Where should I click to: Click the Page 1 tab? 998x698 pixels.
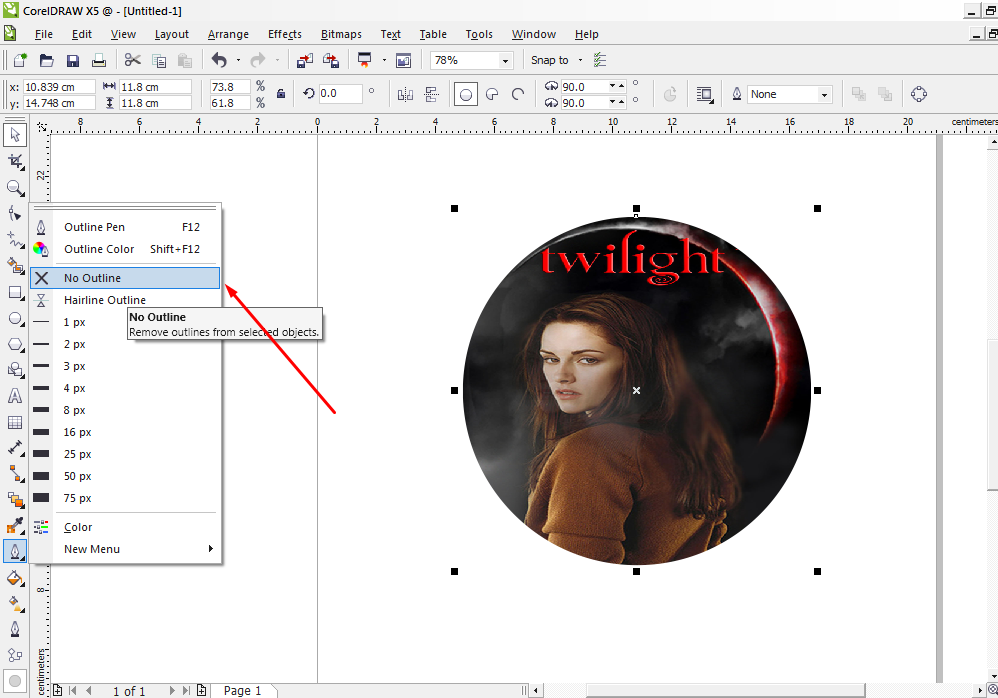pos(242,690)
